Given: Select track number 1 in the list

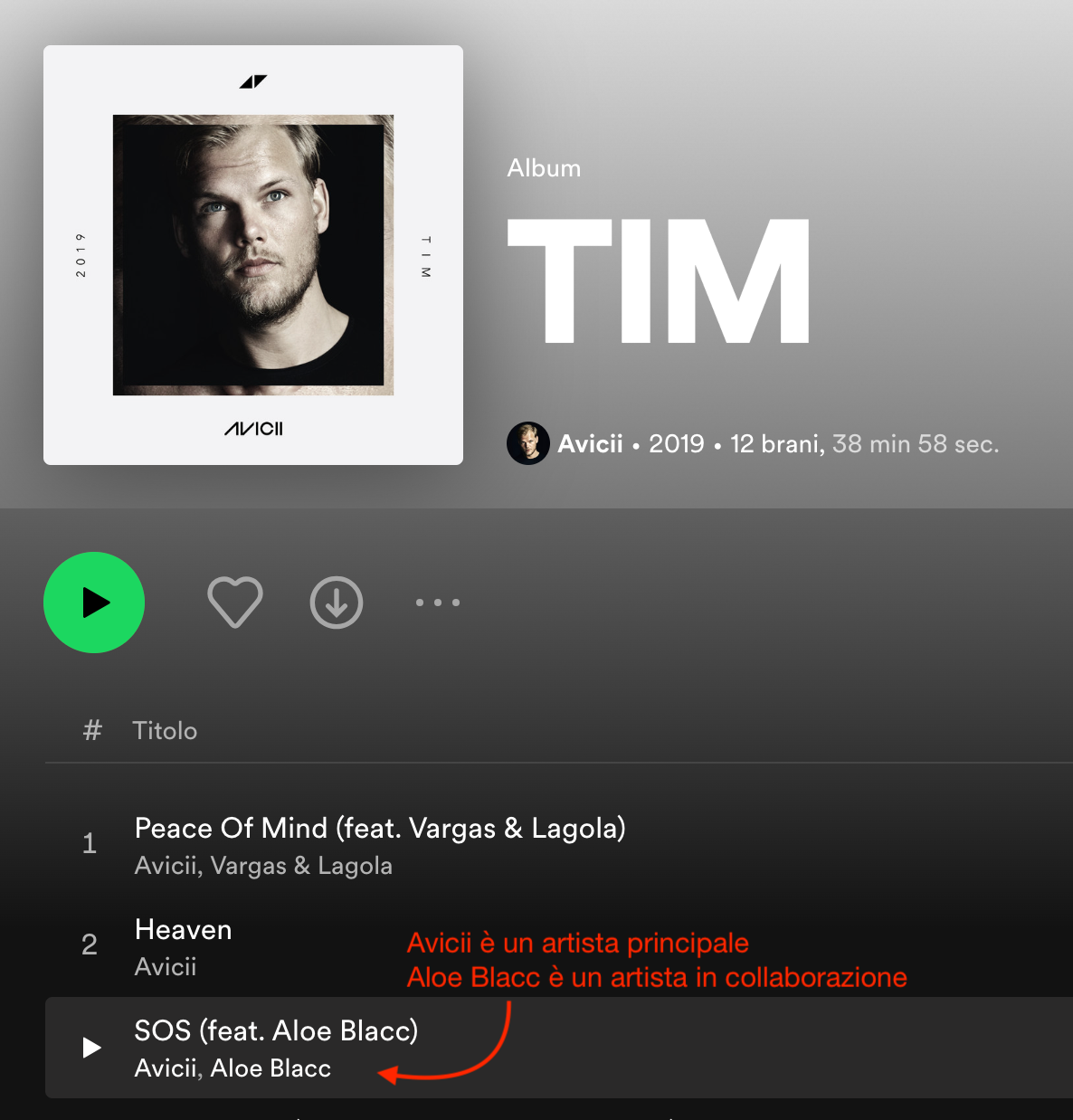Looking at the screenshot, I should (90, 844).
